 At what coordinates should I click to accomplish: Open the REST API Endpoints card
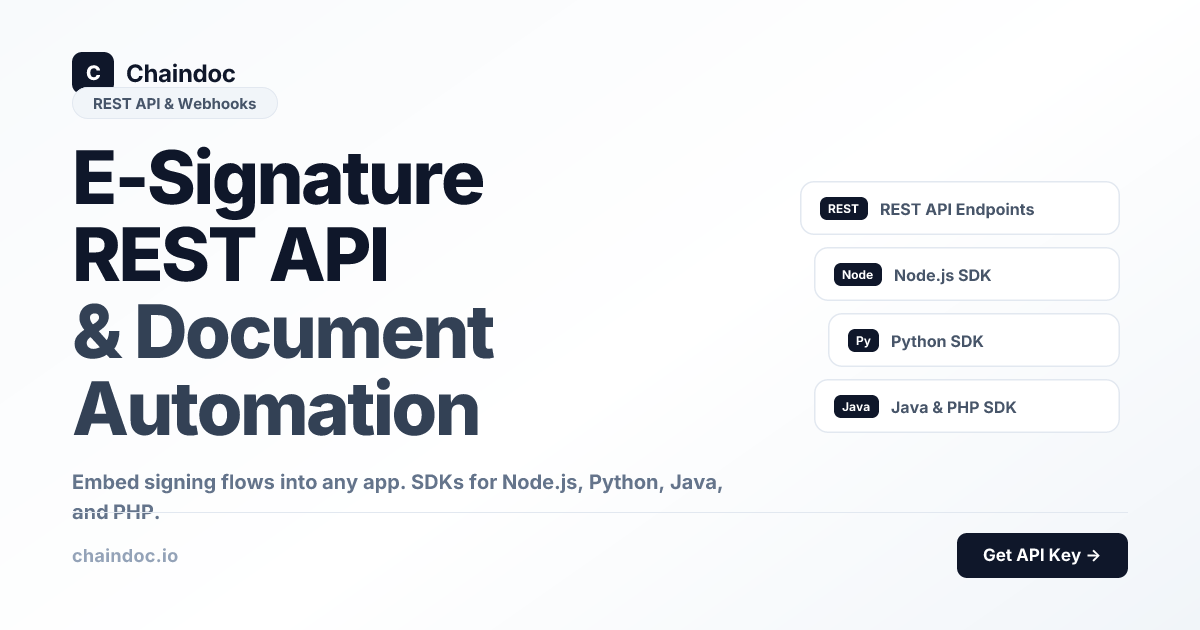pos(960,208)
